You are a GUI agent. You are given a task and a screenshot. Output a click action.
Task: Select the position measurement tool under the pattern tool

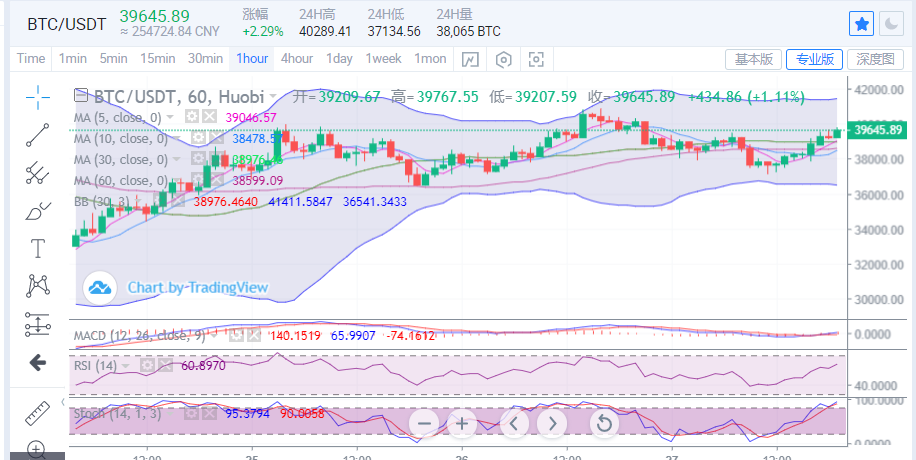tap(38, 324)
